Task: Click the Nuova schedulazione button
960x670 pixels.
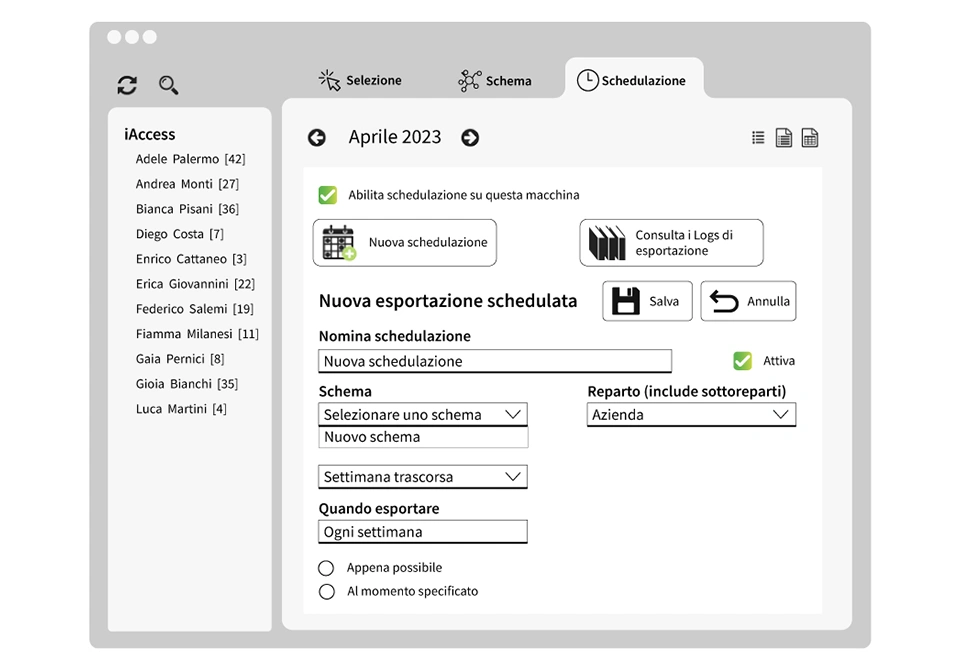Action: tap(405, 243)
